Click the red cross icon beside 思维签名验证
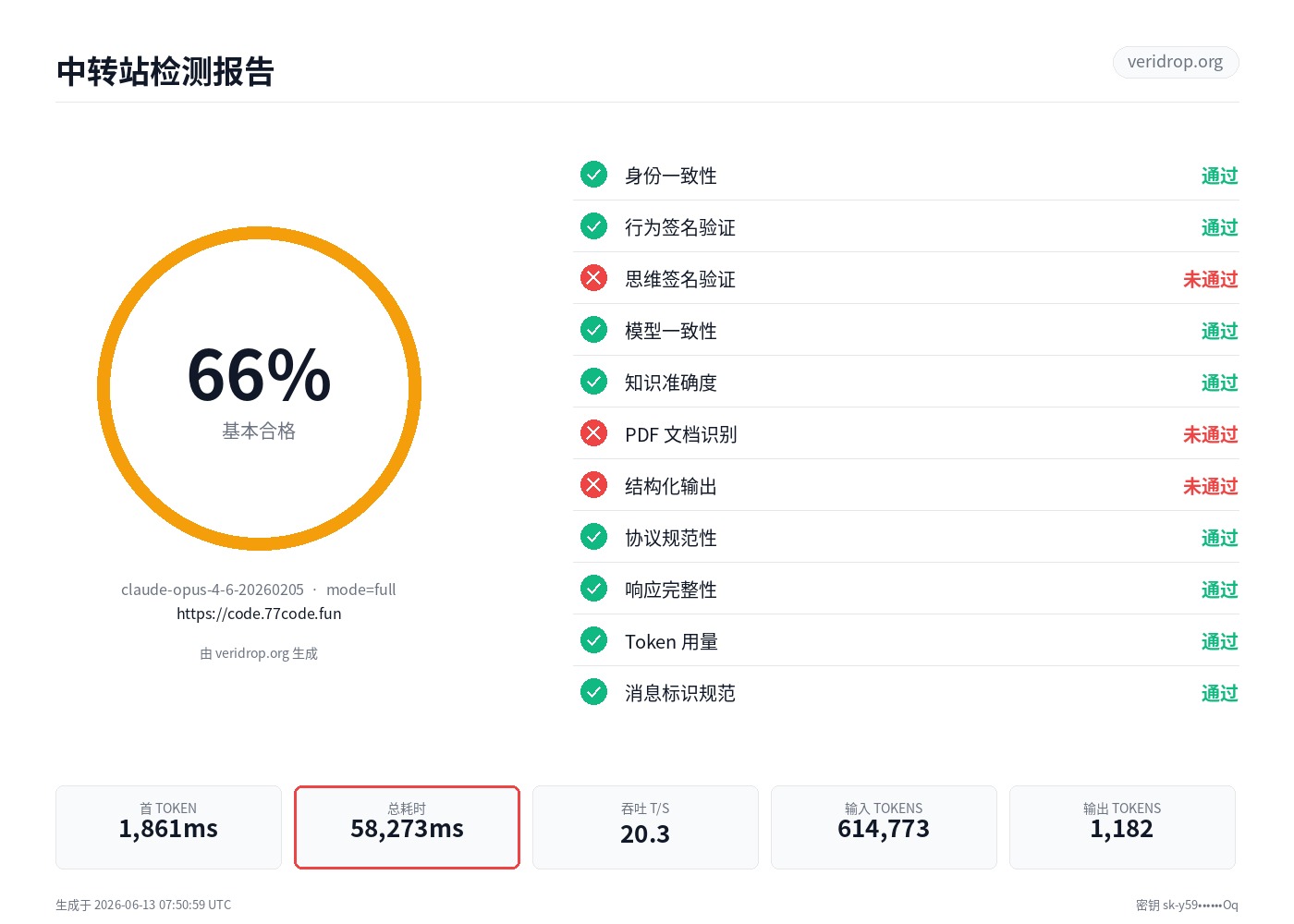This screenshot has width=1294, height=924. [x=593, y=277]
